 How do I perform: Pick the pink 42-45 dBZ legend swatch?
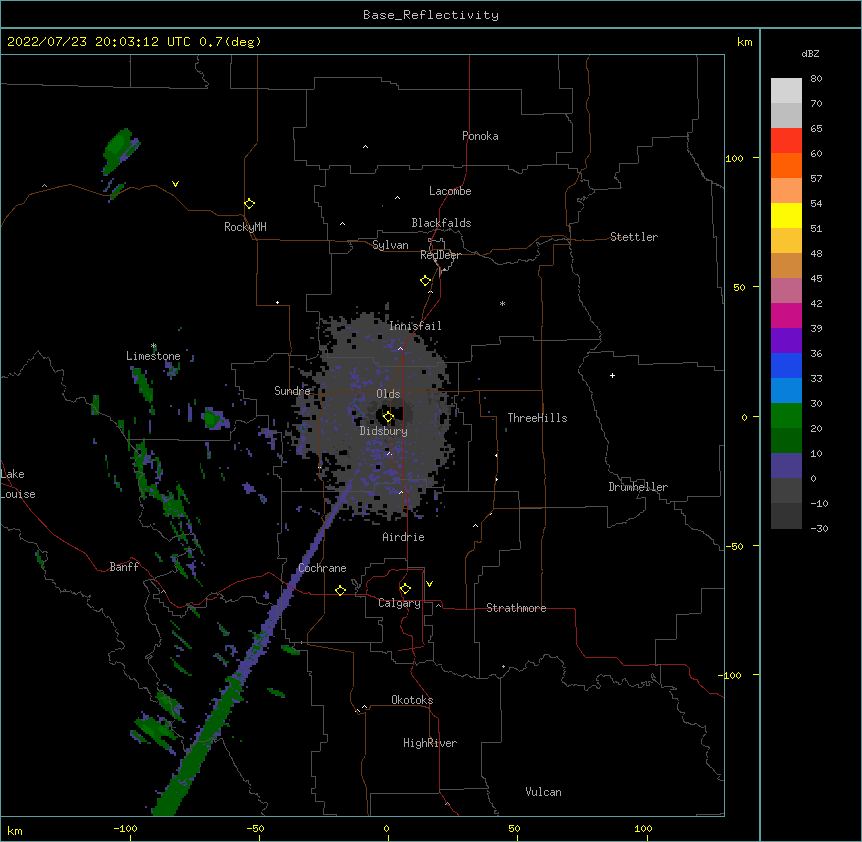[x=786, y=290]
